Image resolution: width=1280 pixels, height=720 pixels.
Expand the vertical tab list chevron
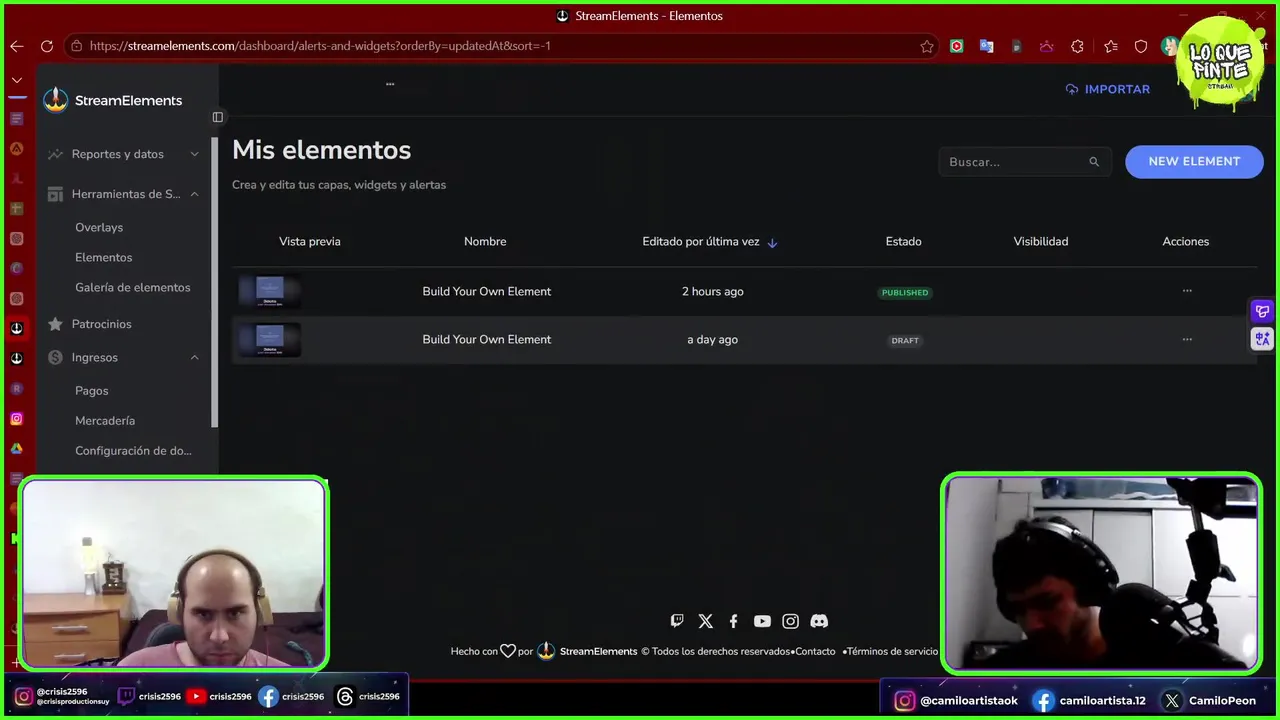coord(16,80)
